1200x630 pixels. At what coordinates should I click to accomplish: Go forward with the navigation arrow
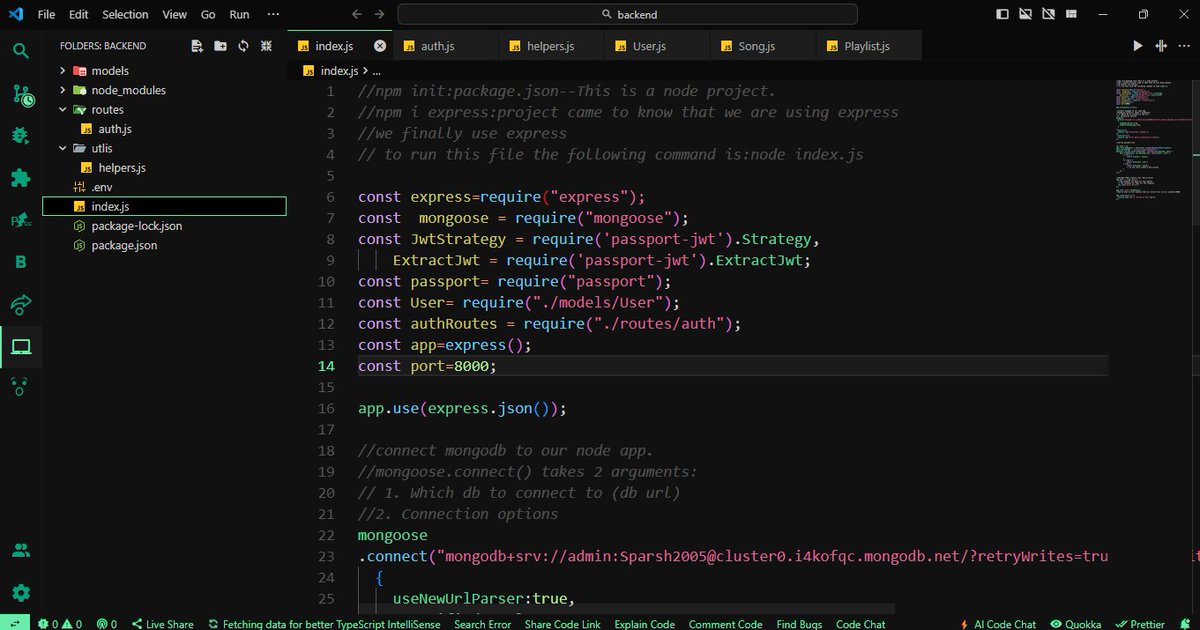click(x=379, y=14)
